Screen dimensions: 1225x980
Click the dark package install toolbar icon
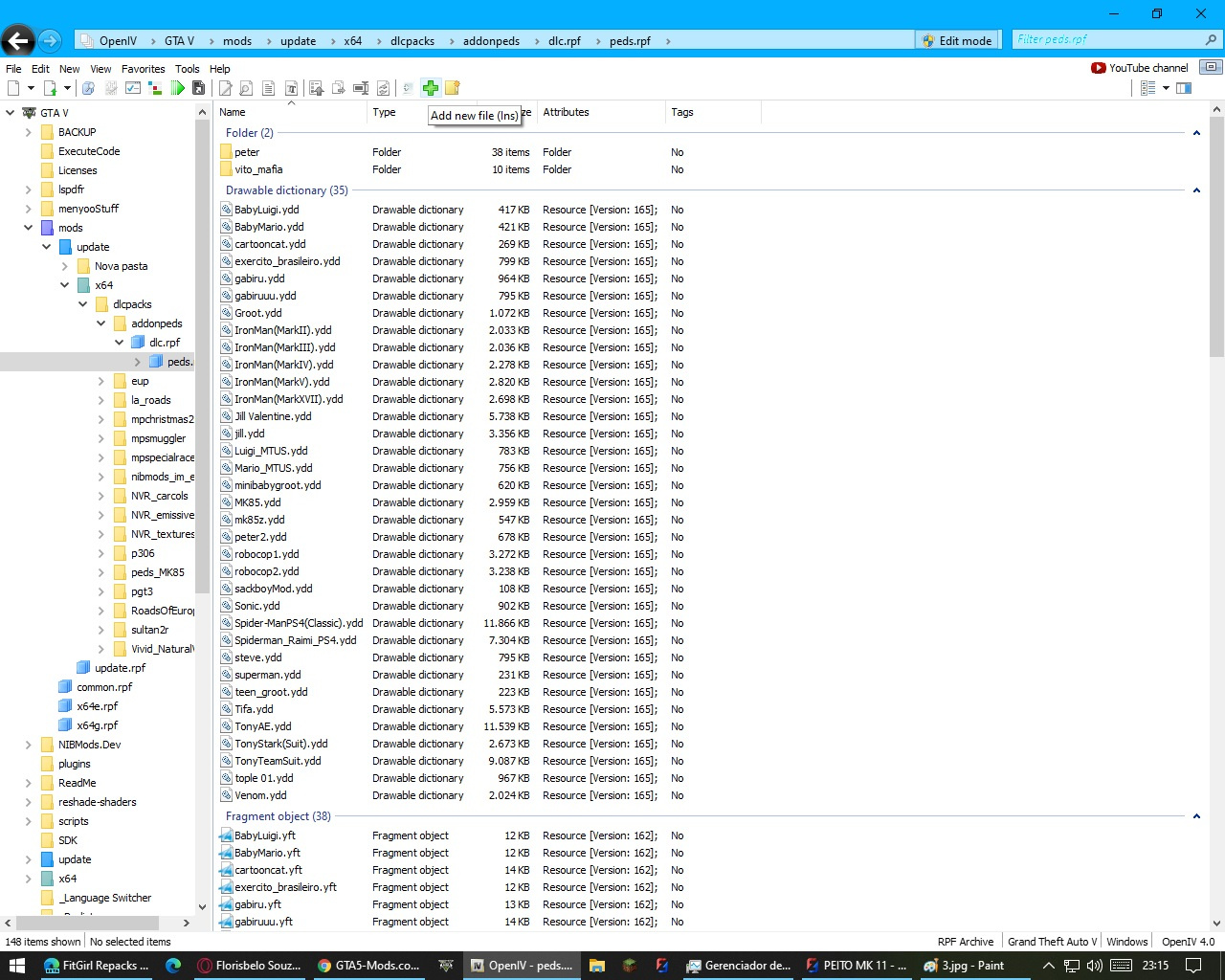[x=199, y=88]
